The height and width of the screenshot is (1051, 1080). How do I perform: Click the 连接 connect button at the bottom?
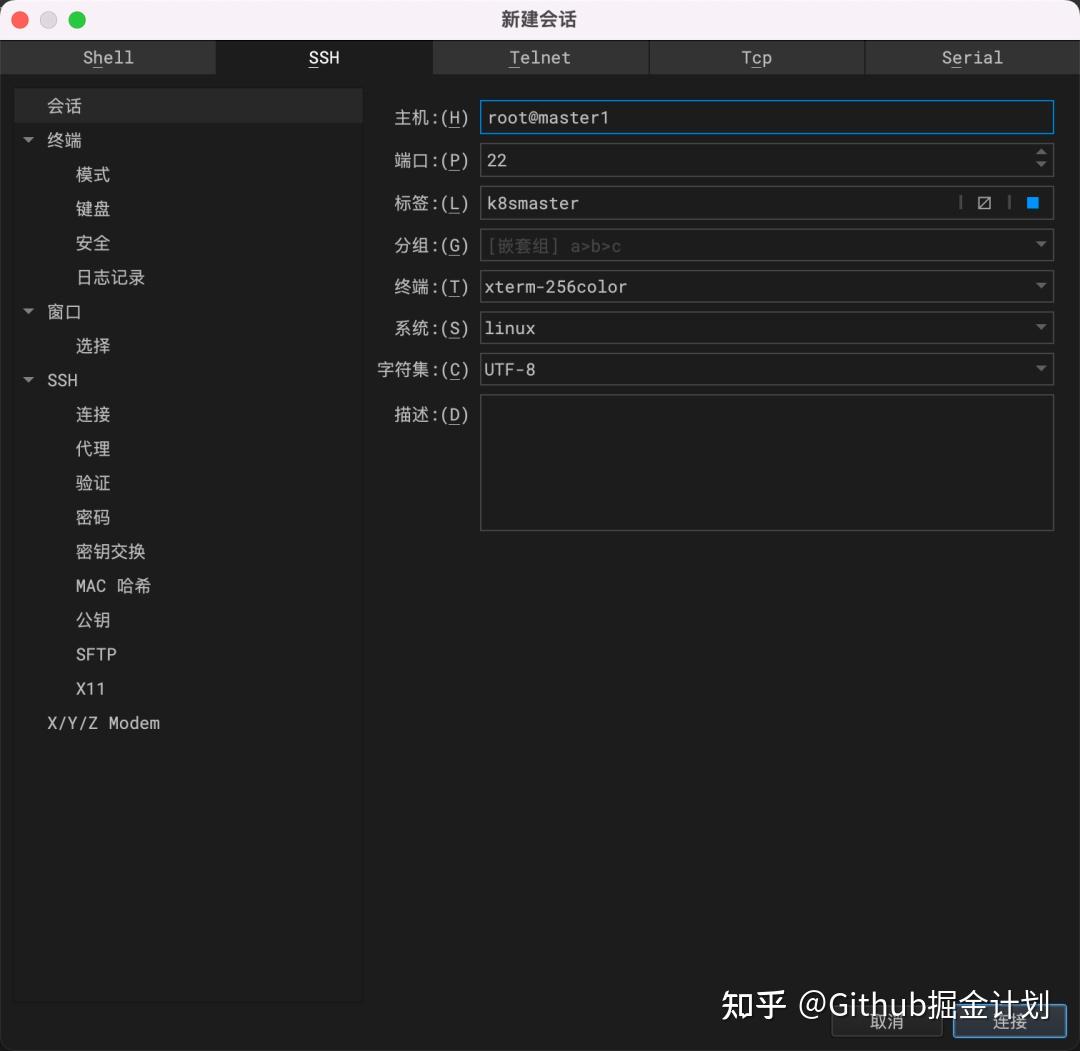1010,1021
